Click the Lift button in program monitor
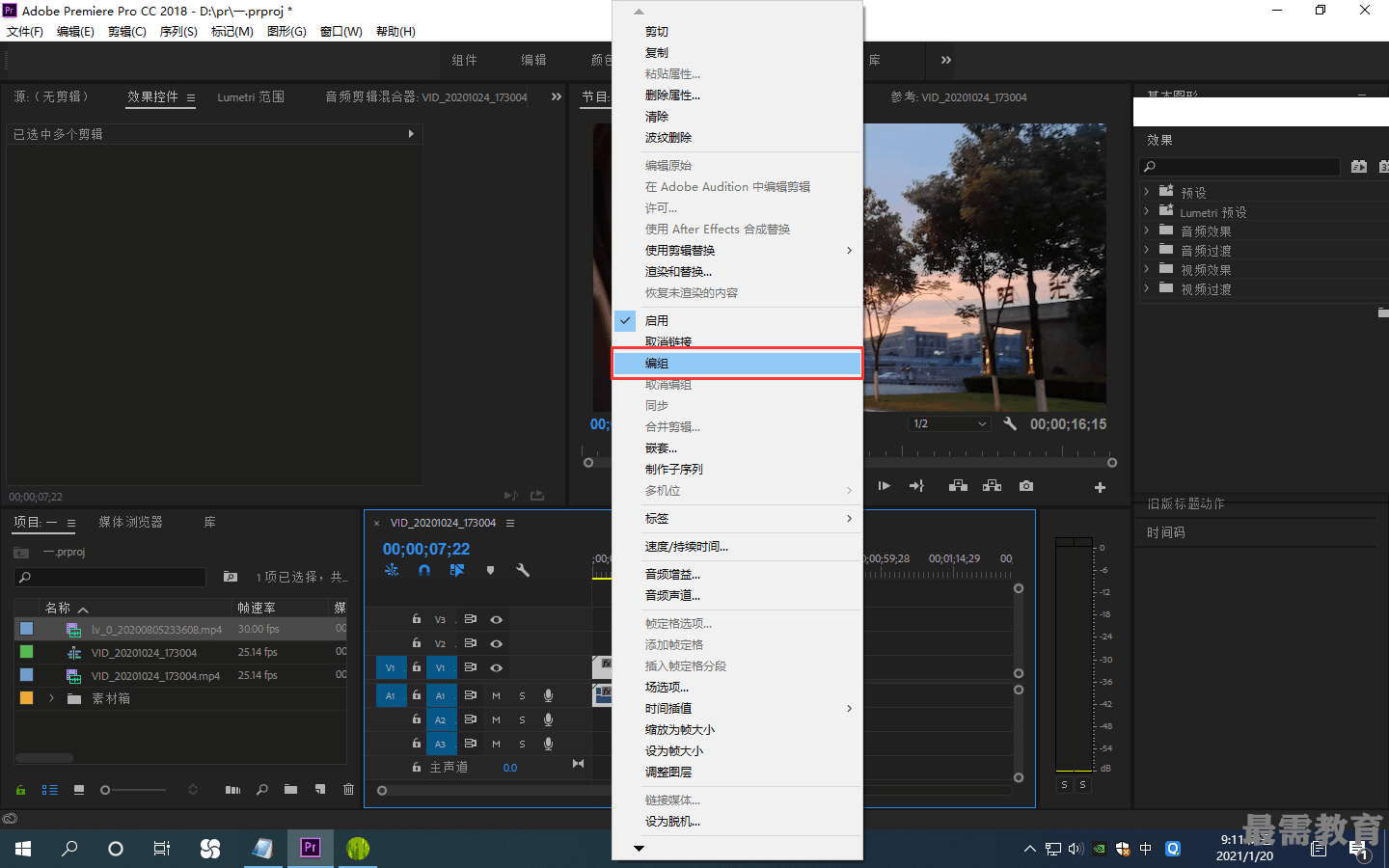The image size is (1389, 868). 958,486
